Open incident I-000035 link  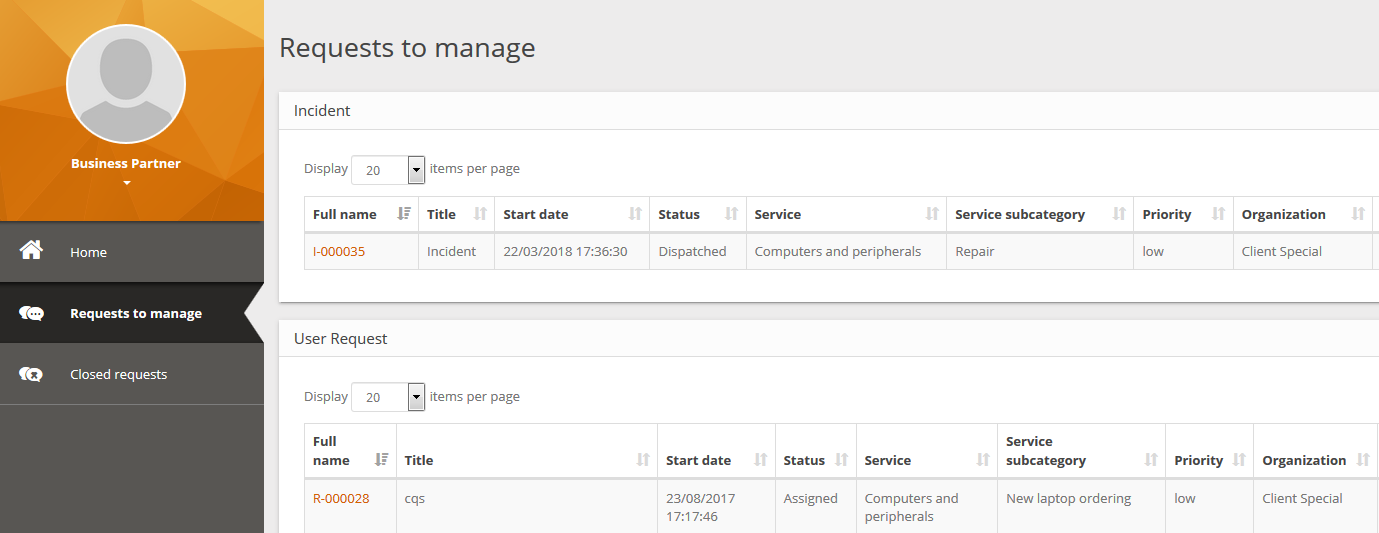tap(339, 252)
